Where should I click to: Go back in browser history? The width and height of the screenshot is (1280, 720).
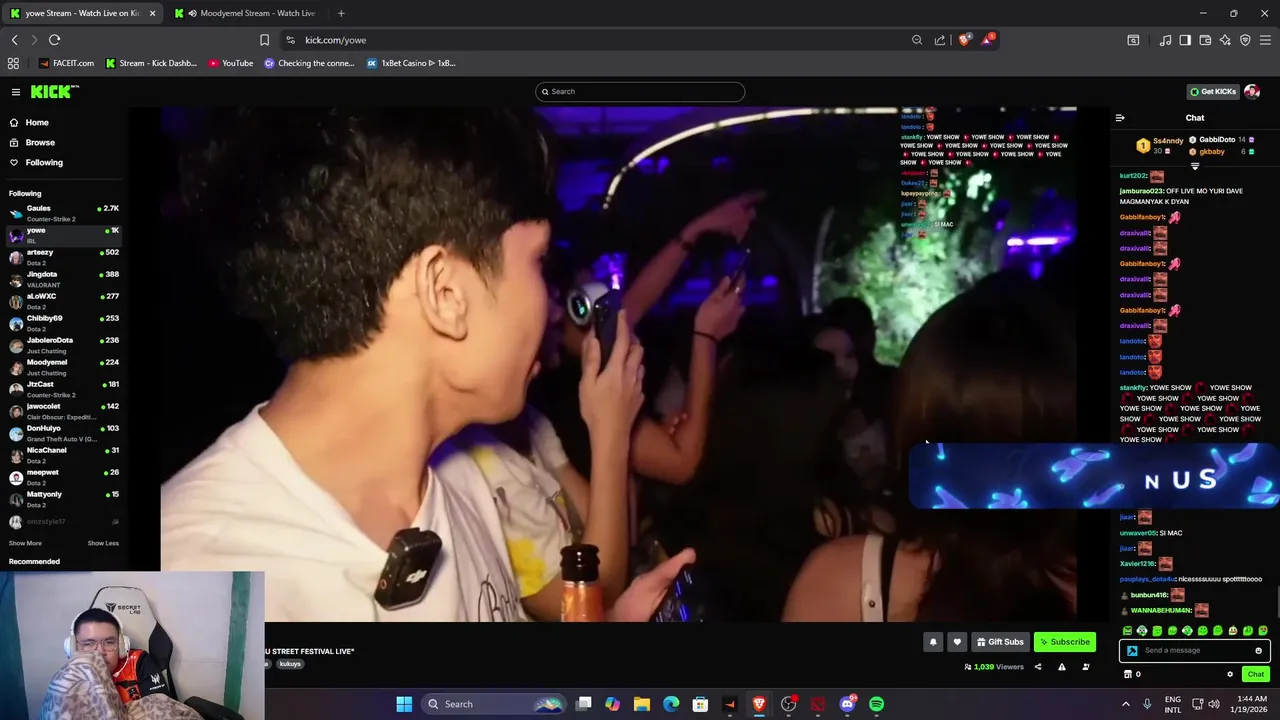pos(14,40)
